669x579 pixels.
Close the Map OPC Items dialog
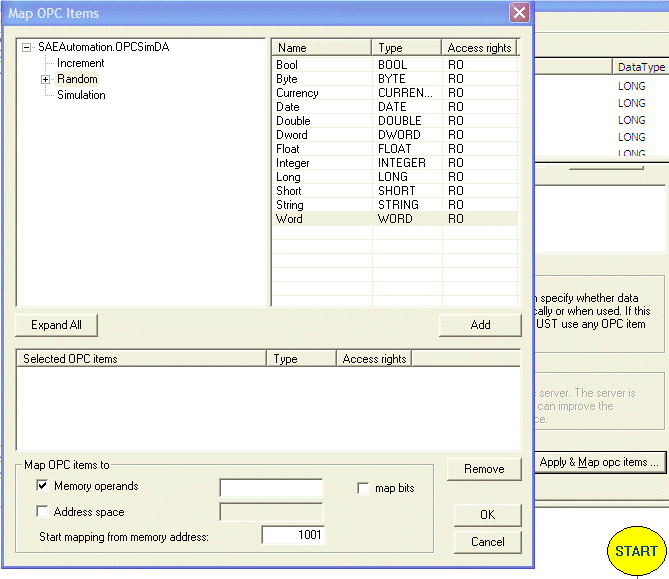[519, 13]
